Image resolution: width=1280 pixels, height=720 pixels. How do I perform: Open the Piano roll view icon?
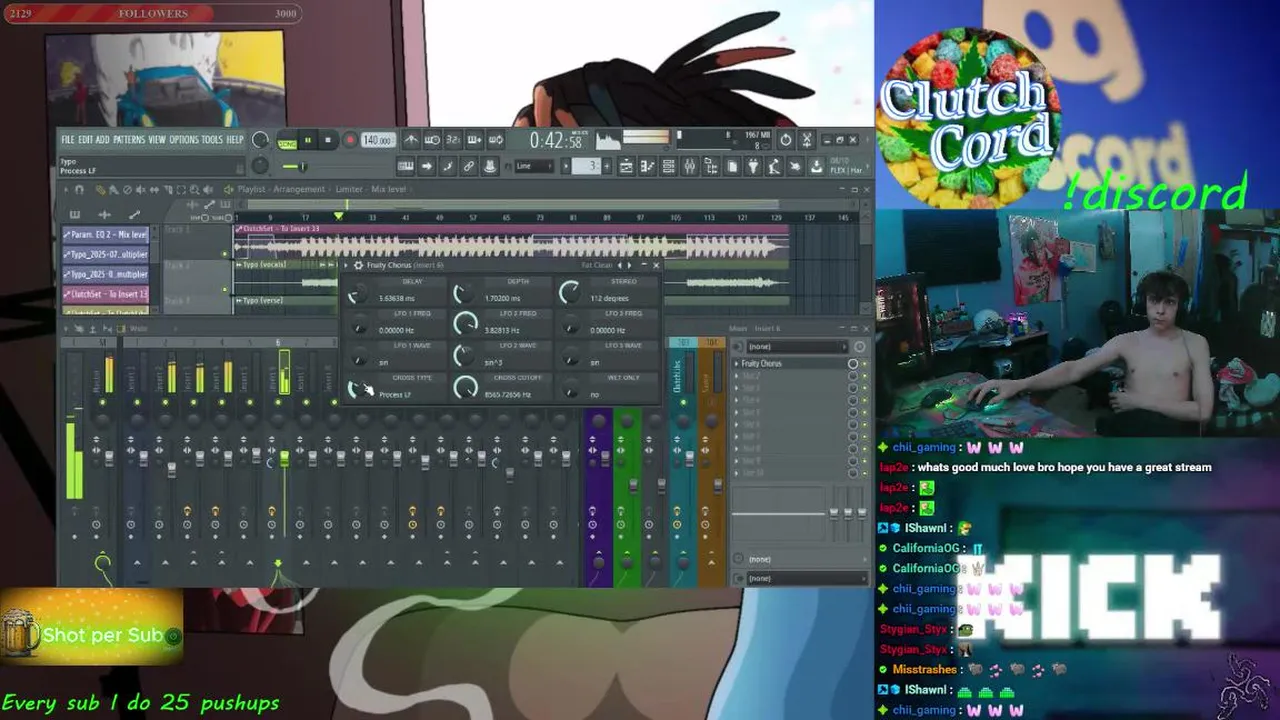[647, 166]
